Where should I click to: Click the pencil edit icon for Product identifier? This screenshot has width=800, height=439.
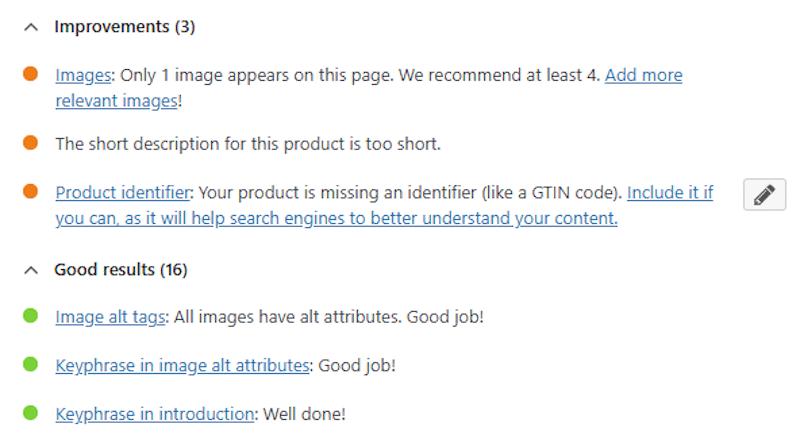click(x=764, y=195)
